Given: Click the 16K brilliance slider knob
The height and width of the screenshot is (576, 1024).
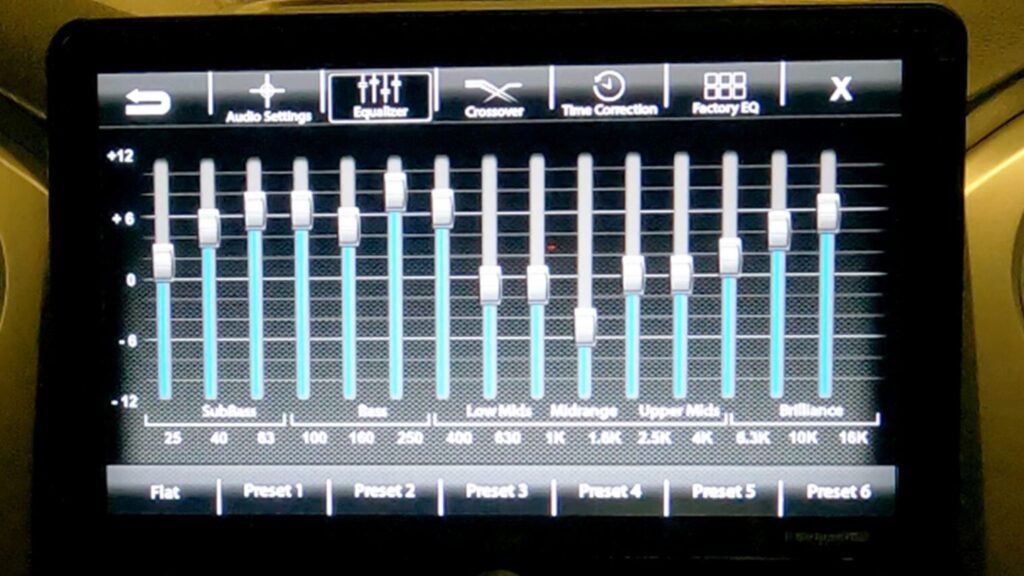Looking at the screenshot, I should click(827, 212).
